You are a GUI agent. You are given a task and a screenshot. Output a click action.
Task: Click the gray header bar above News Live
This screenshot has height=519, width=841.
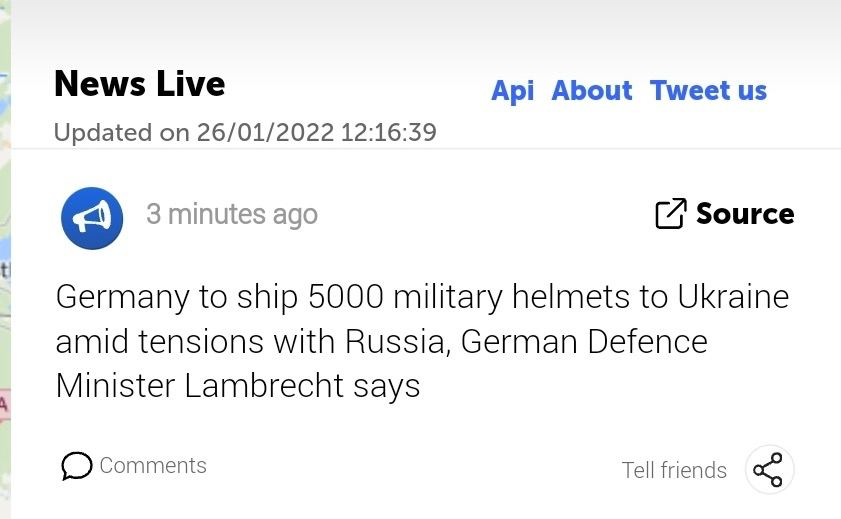pyautogui.click(x=420, y=25)
